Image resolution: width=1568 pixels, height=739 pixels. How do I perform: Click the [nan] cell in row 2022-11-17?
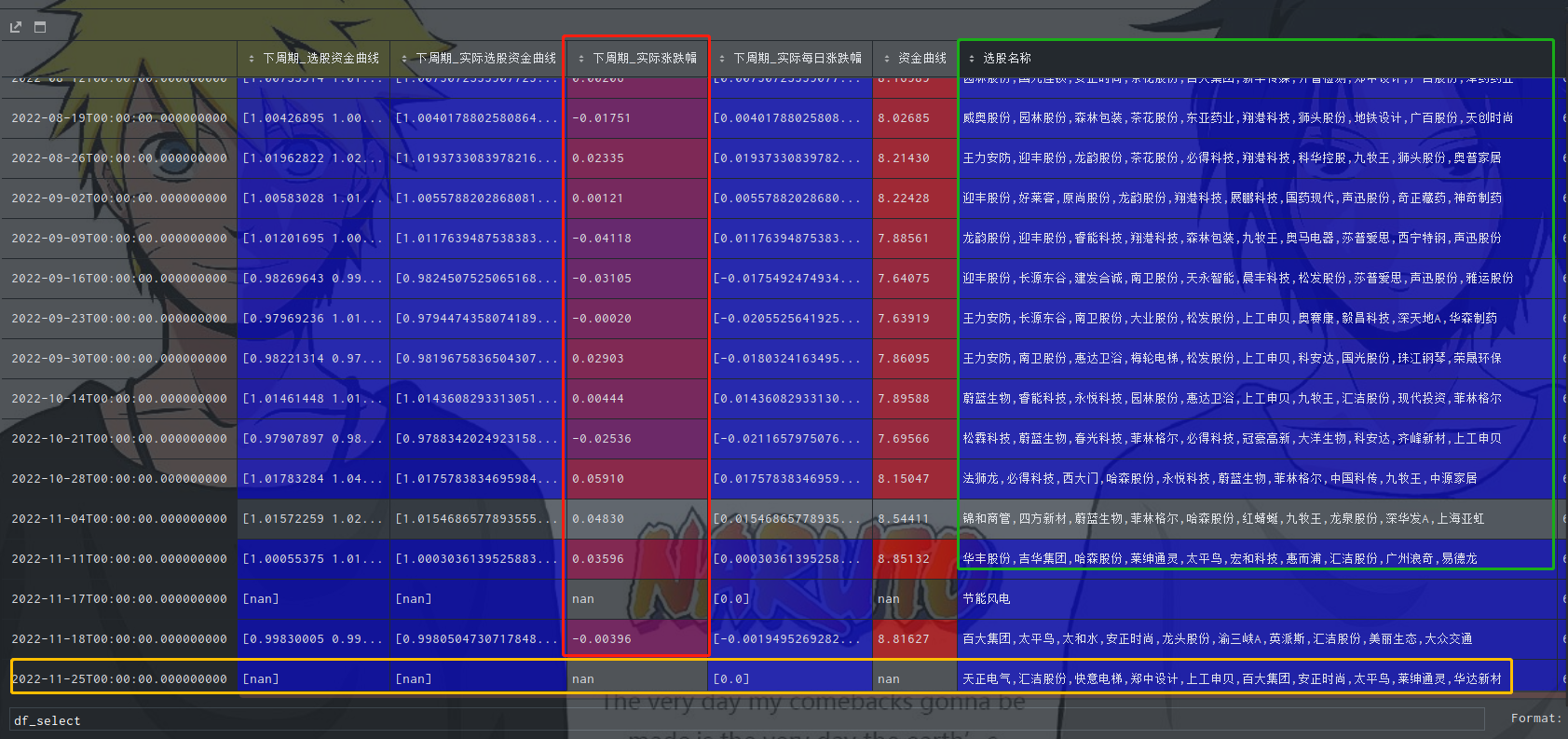[x=260, y=599]
